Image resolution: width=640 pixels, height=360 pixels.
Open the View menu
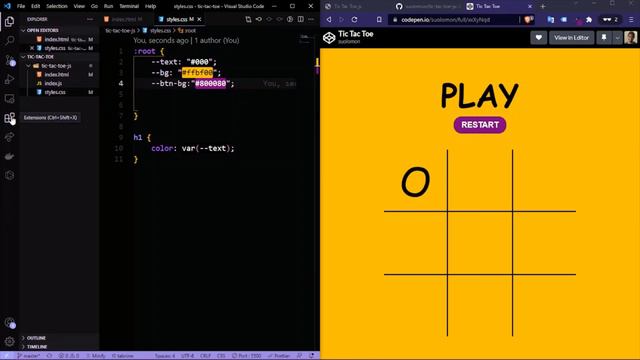pyautogui.click(x=79, y=6)
